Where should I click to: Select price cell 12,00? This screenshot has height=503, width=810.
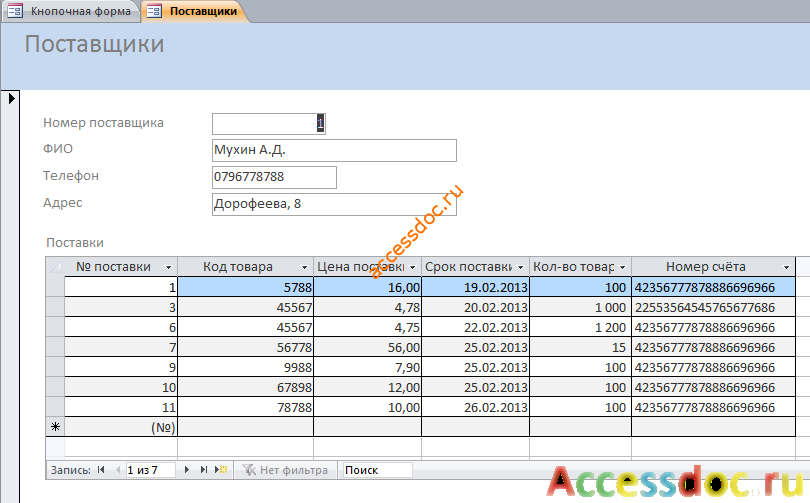pos(367,387)
